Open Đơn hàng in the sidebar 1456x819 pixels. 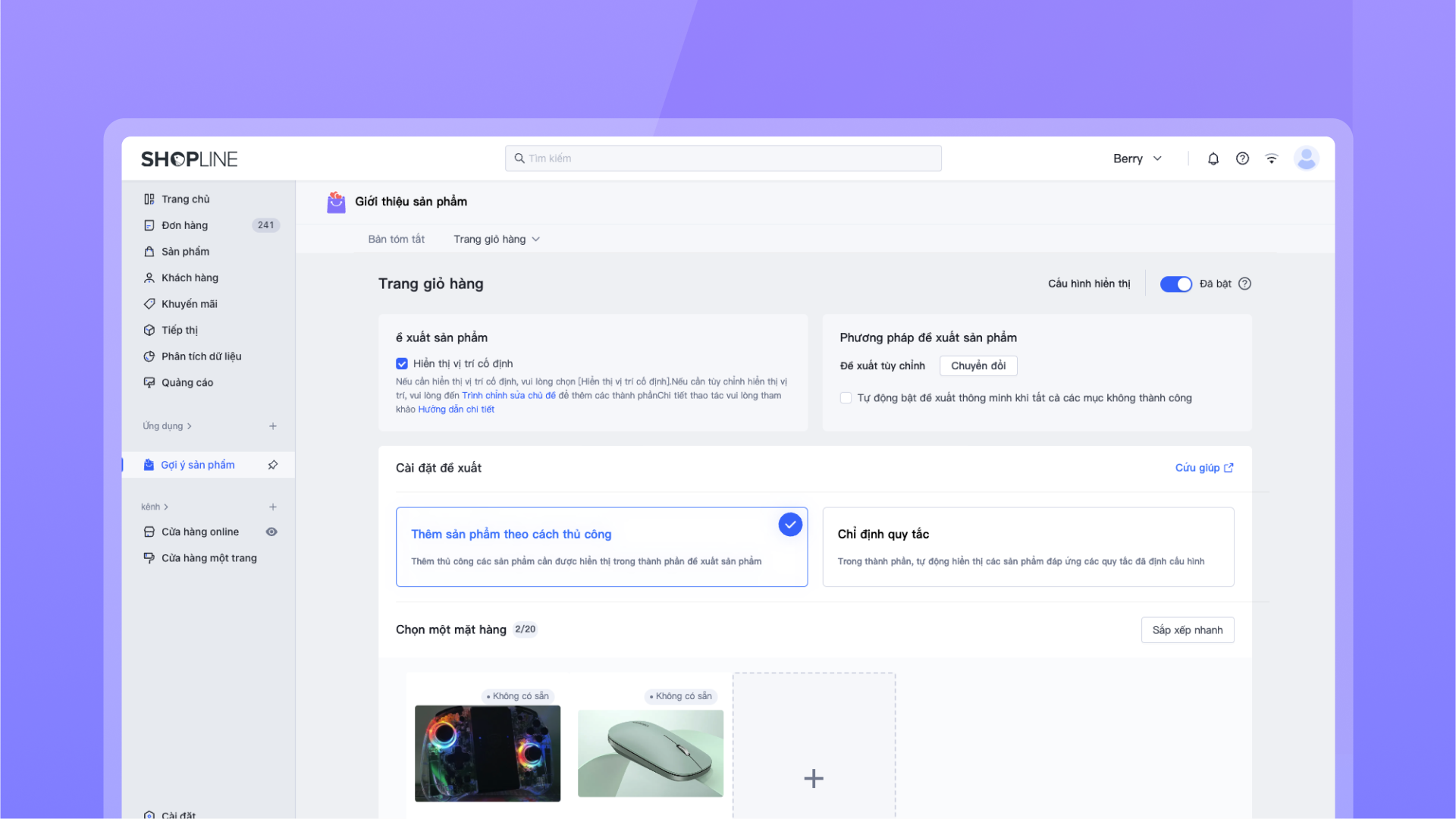[x=184, y=225]
